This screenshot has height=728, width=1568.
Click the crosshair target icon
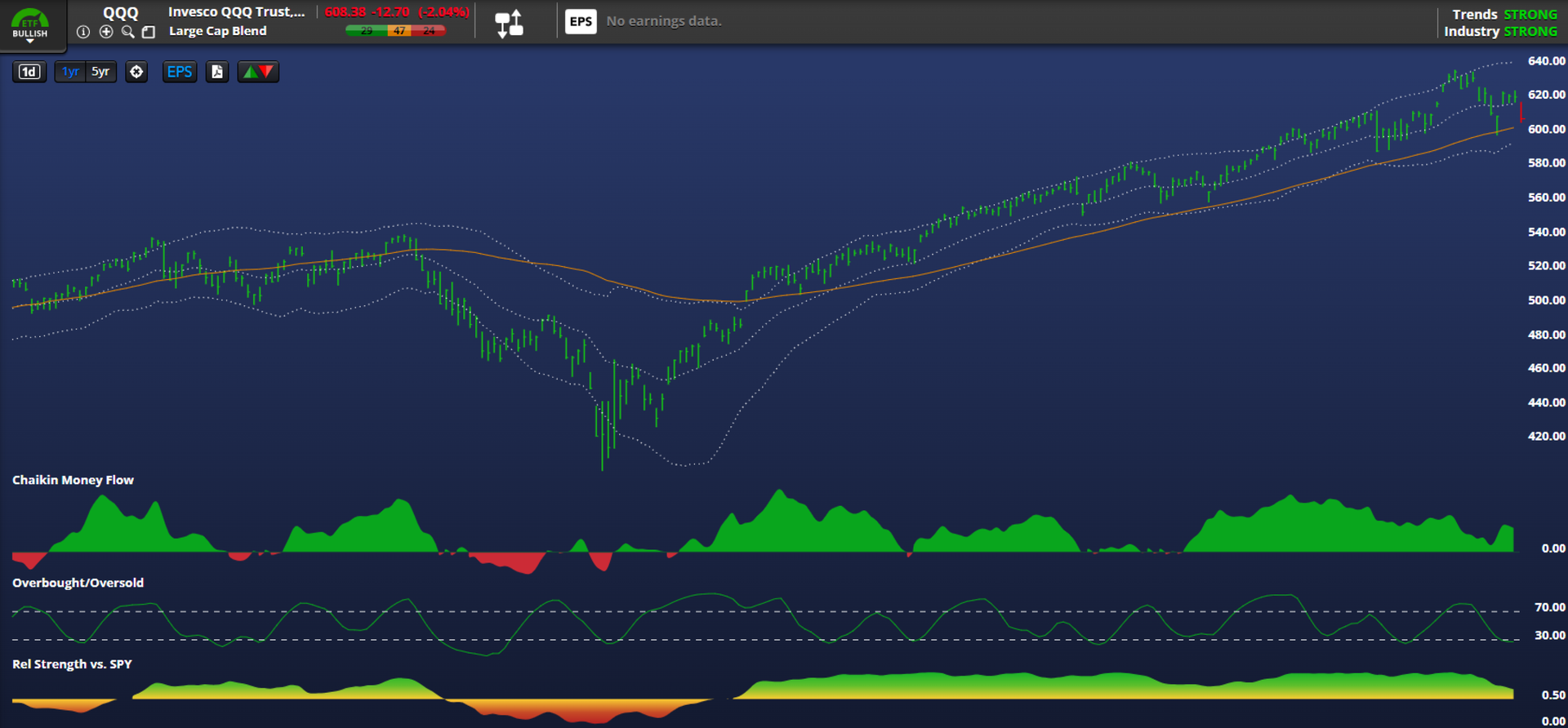(x=136, y=72)
